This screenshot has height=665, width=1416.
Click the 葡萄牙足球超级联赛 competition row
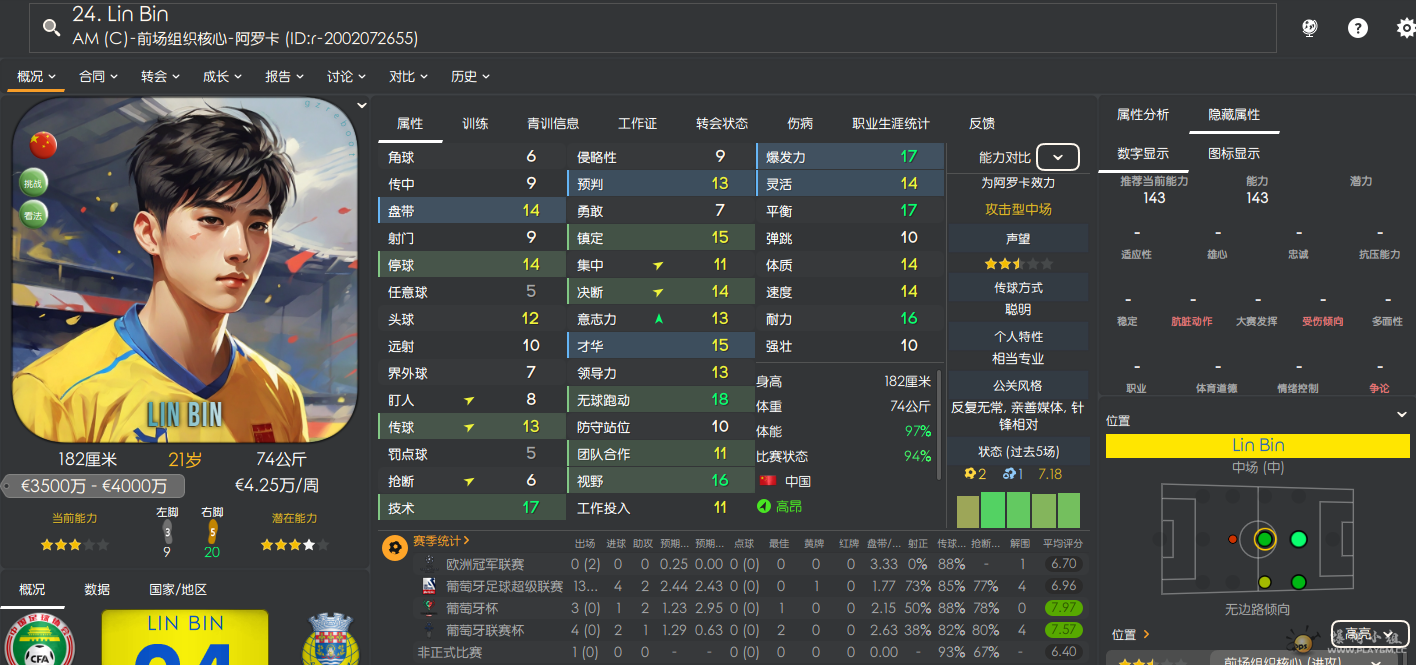point(504,586)
